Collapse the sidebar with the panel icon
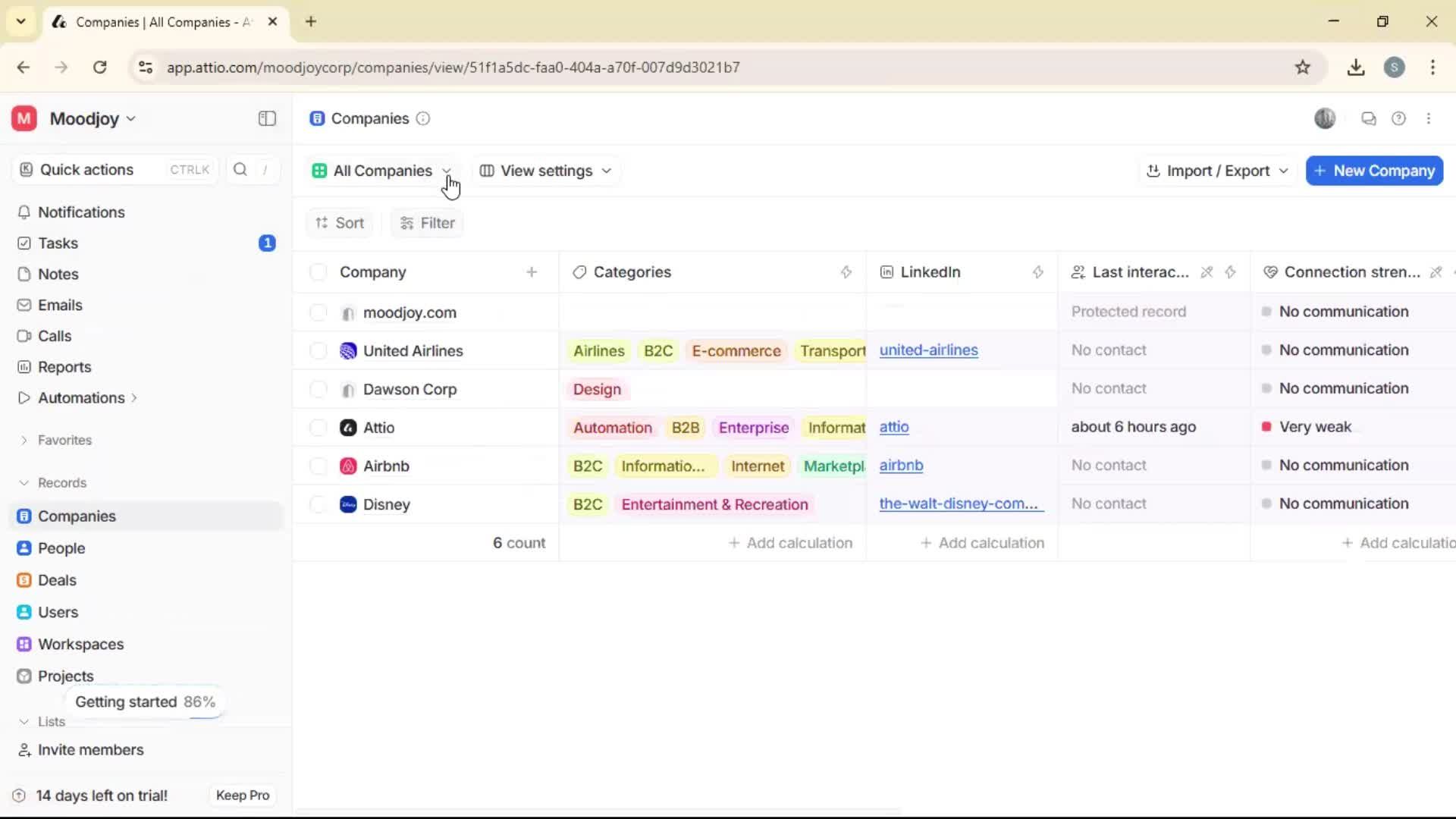1456x819 pixels. pos(266,119)
